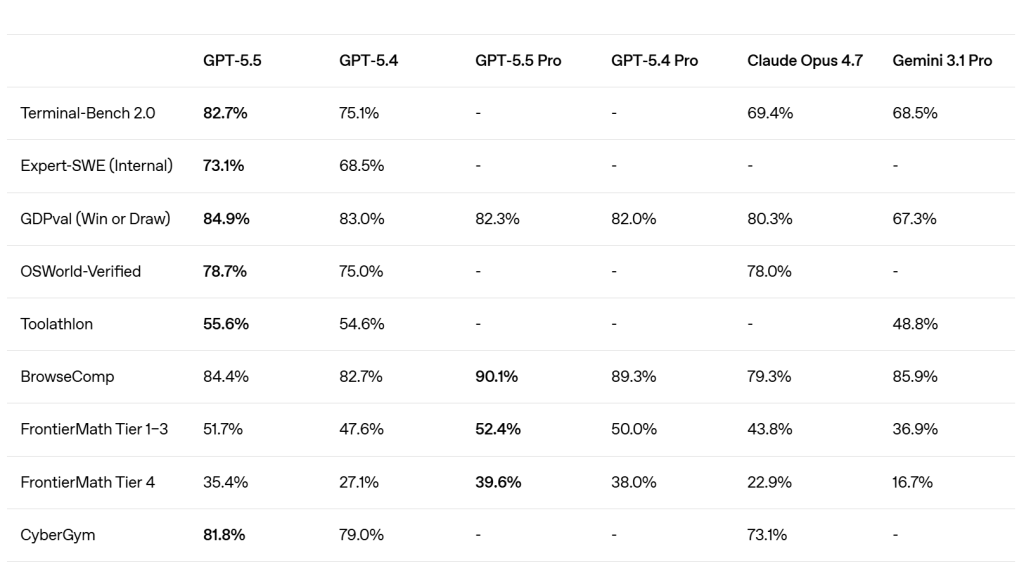Select the FrontierMath Tier 4 label
The image size is (1024, 582).
[88, 482]
